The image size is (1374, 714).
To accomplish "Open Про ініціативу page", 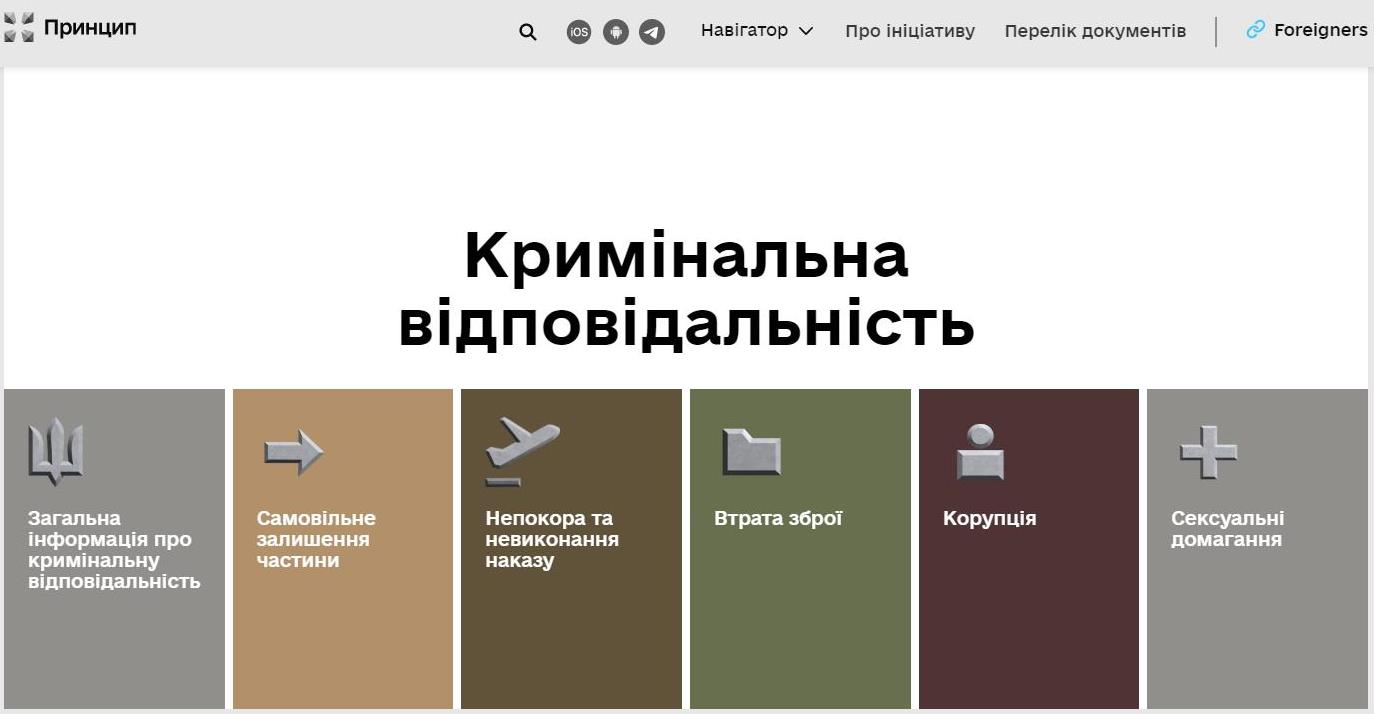I will coord(909,31).
